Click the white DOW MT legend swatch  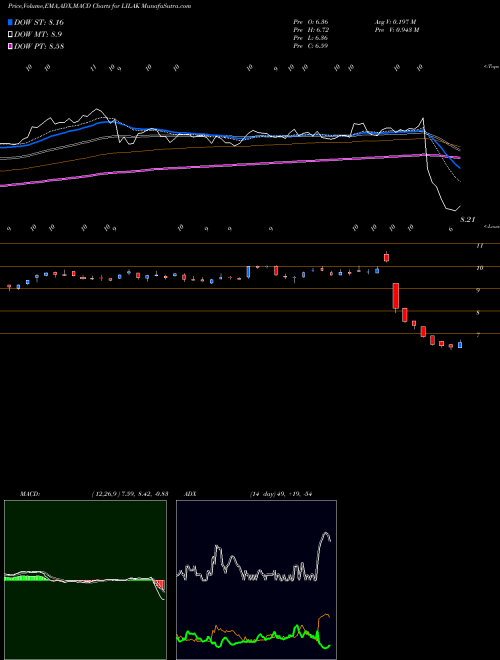pyautogui.click(x=10, y=35)
